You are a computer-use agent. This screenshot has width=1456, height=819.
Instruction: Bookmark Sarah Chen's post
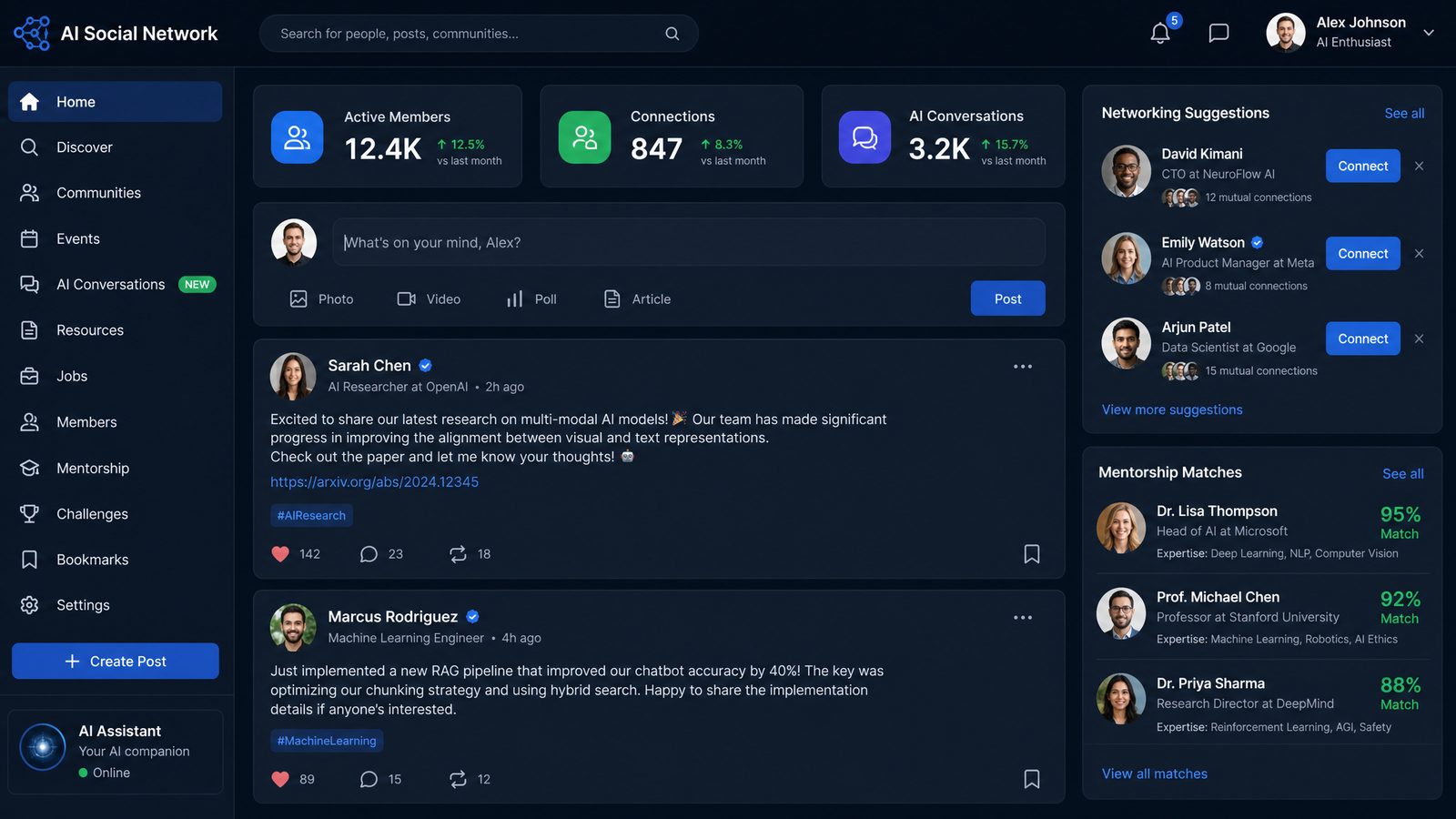click(1032, 553)
